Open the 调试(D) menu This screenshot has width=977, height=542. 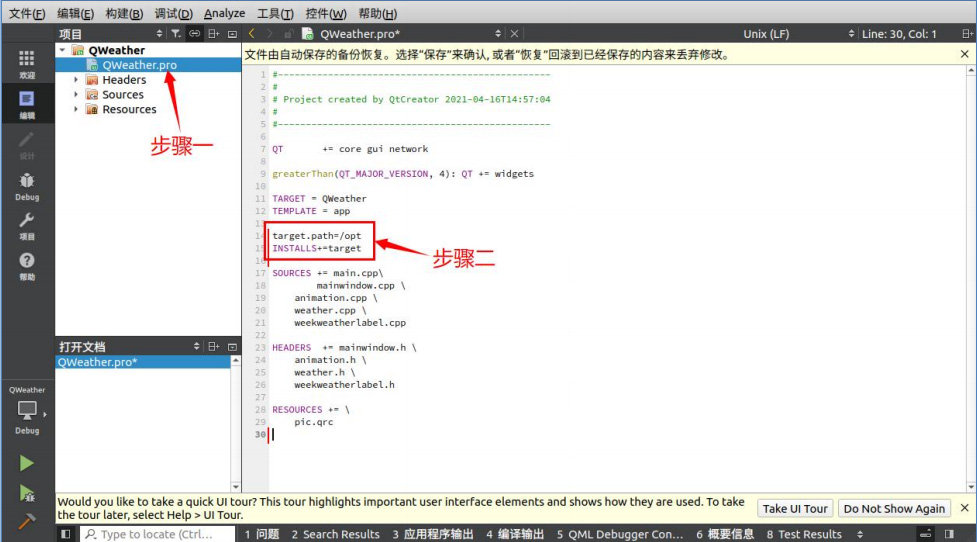[173, 13]
